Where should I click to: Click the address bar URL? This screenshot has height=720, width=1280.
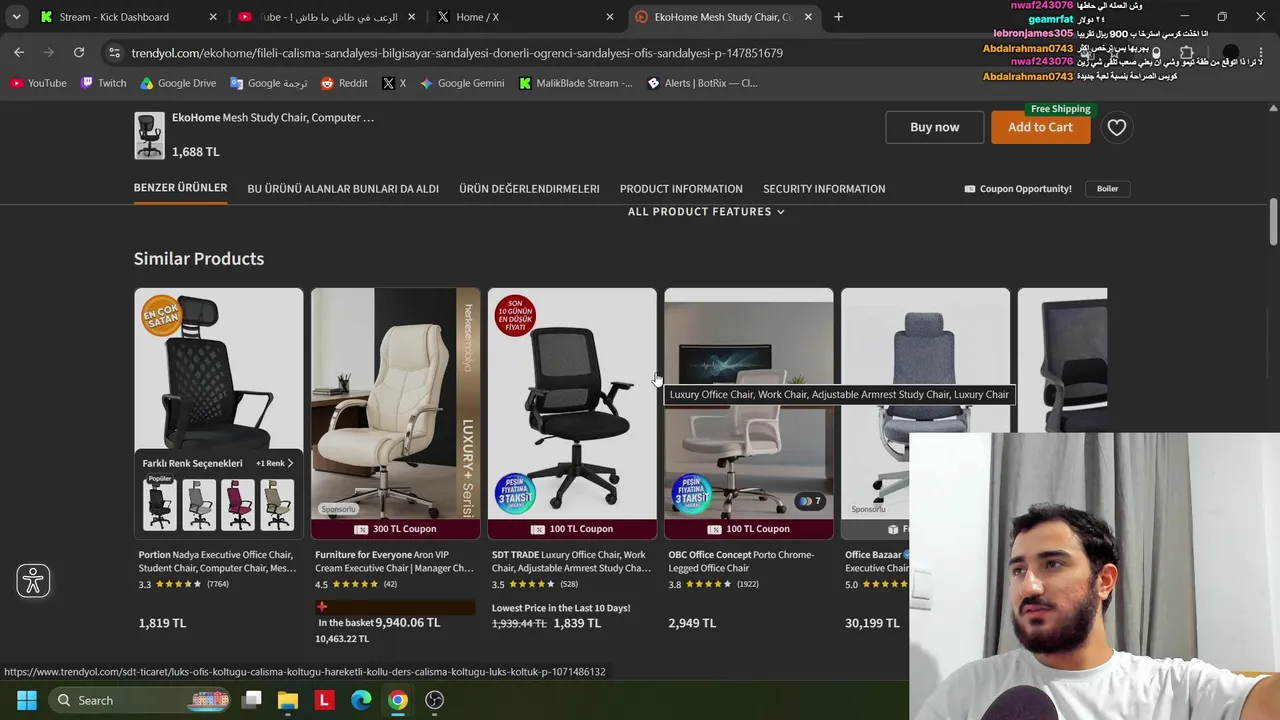click(x=457, y=53)
